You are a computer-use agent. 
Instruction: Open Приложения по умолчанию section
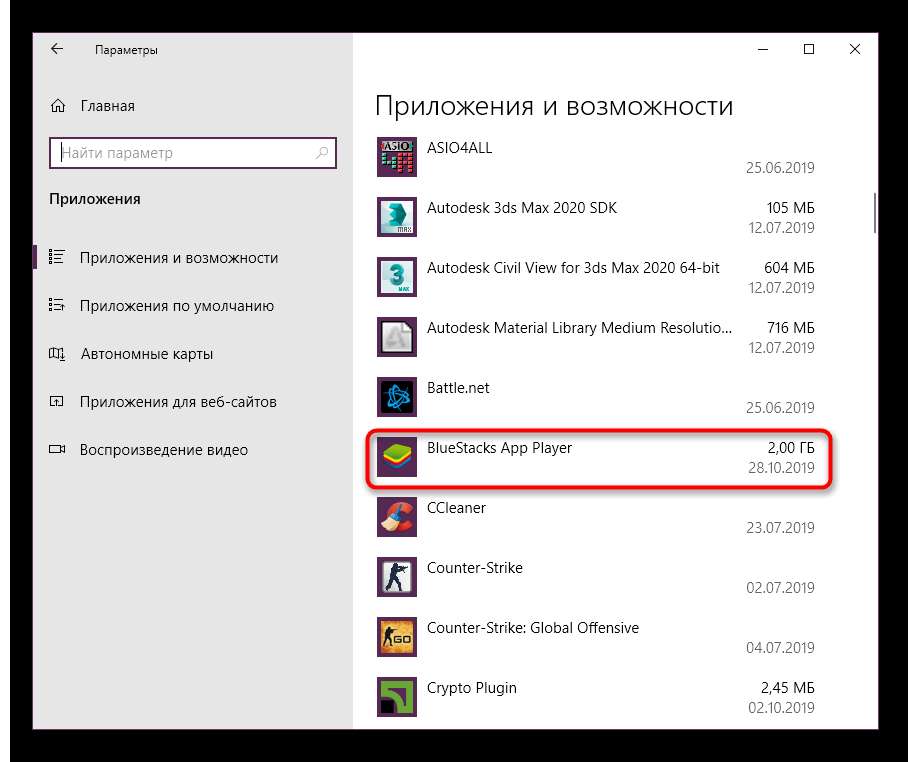[x=176, y=306]
